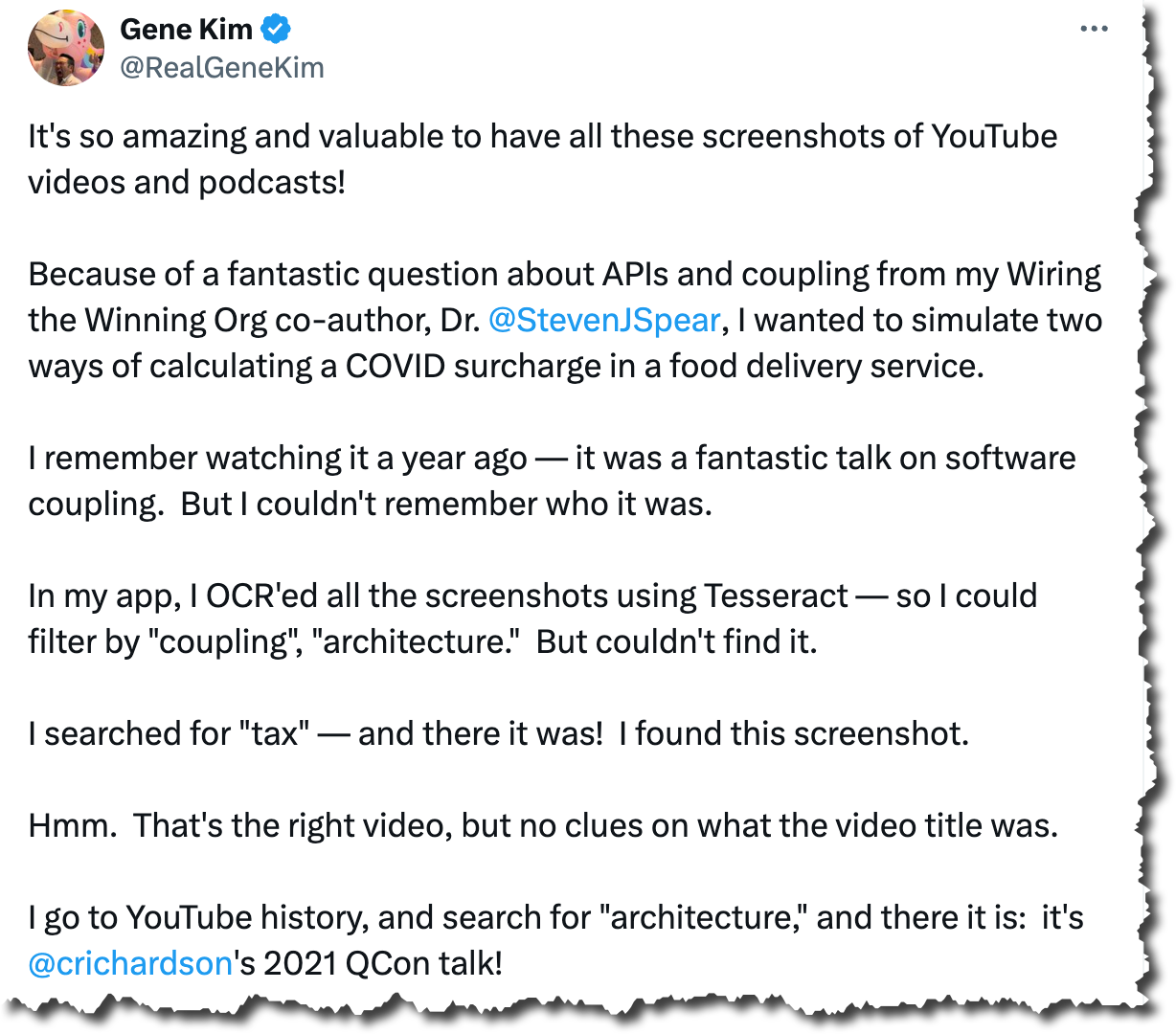Click the paragraph about the software coupling talk

tap(552, 481)
